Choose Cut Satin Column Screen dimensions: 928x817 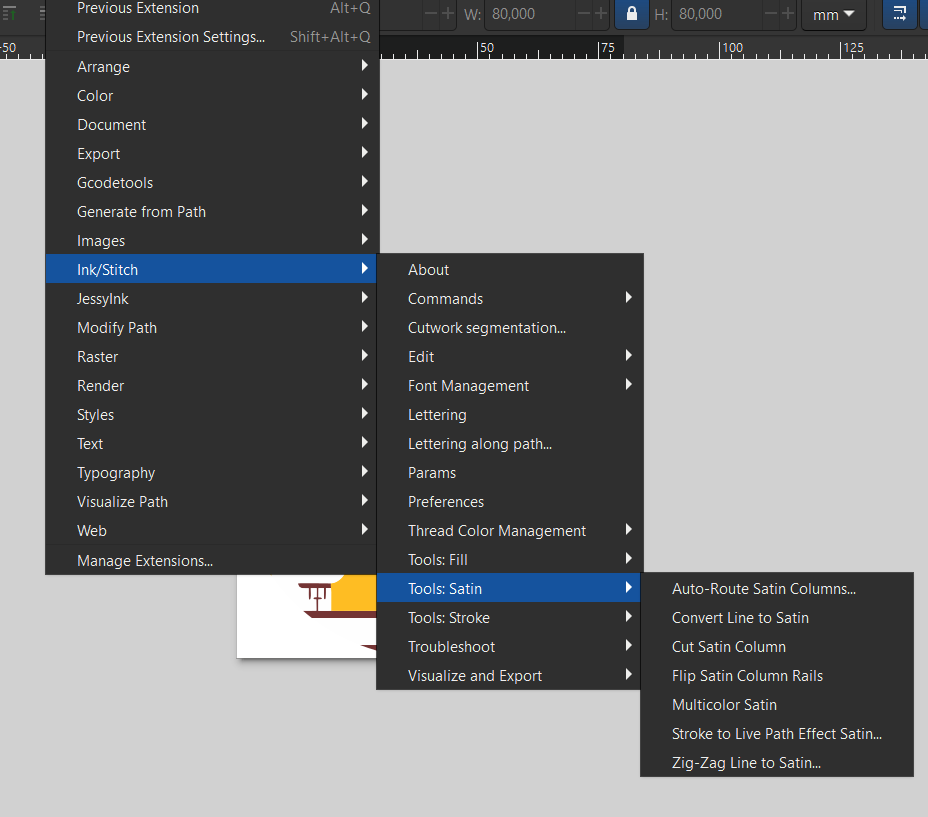[x=777, y=647]
